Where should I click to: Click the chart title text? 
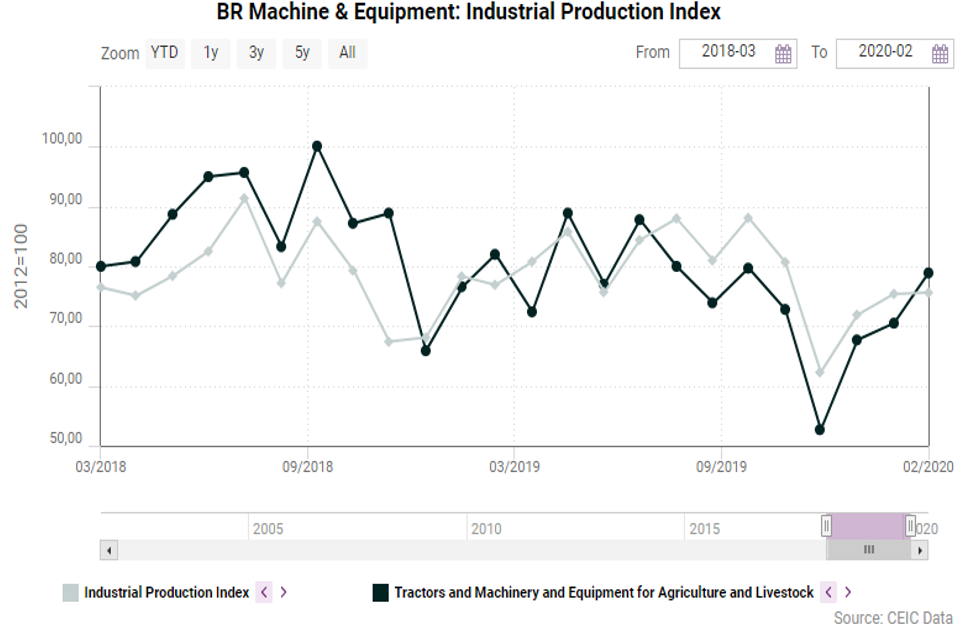[x=469, y=12]
